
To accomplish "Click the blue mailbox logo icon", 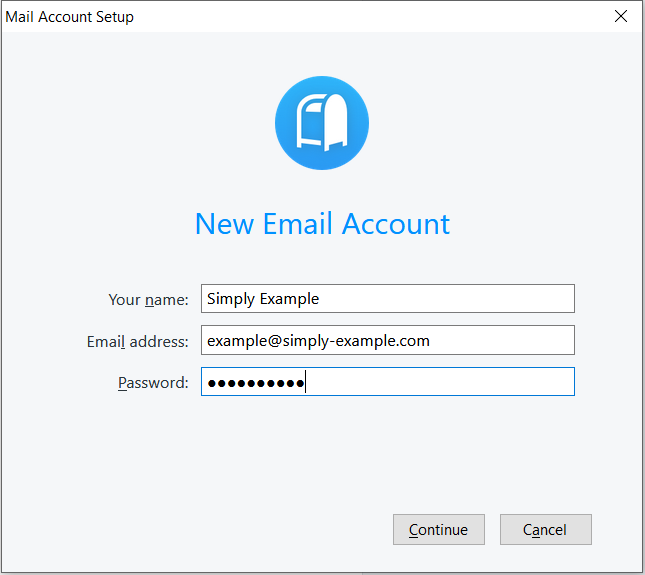I will (x=322, y=124).
